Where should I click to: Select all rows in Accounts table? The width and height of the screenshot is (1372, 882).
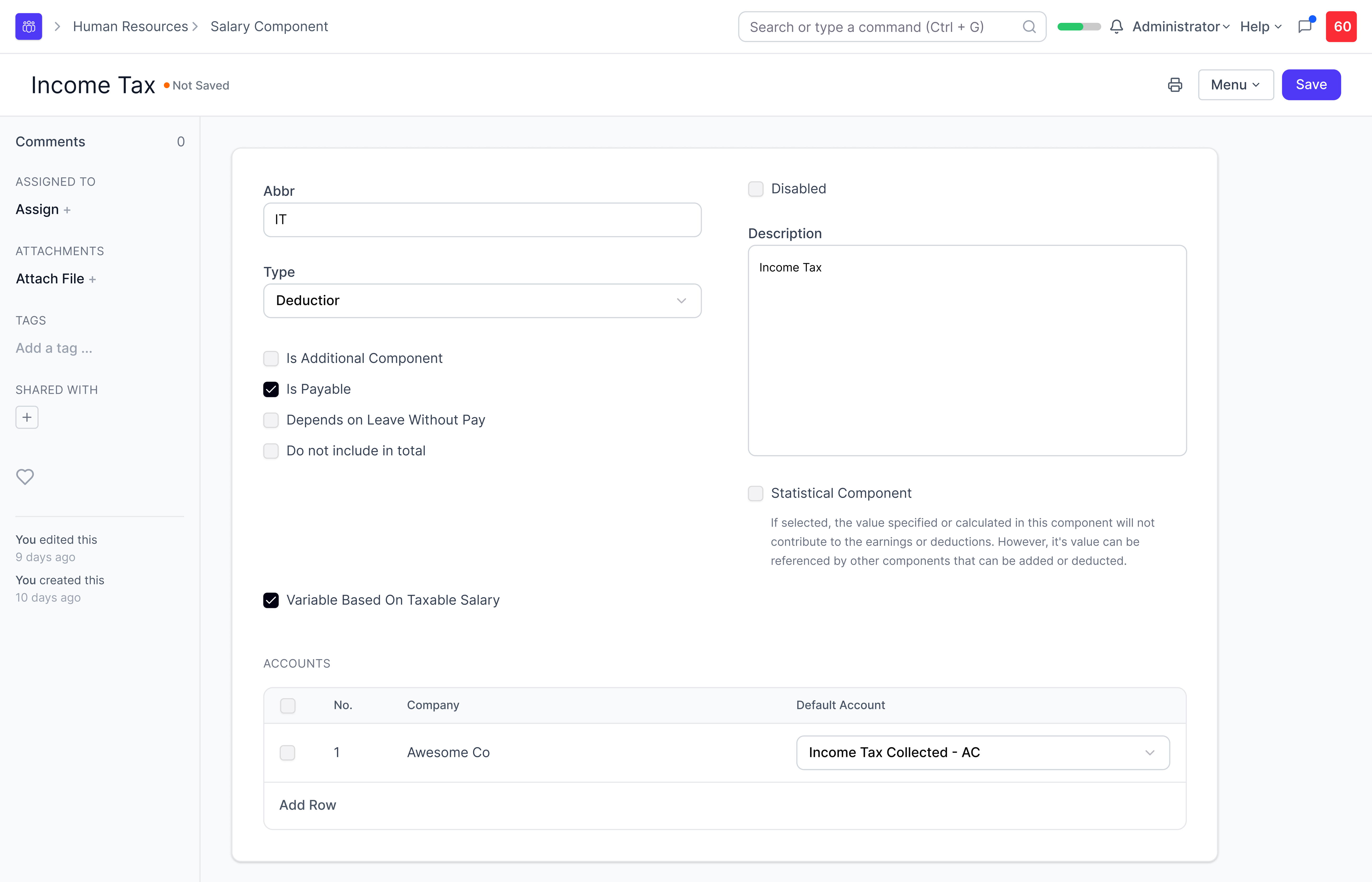tap(288, 706)
